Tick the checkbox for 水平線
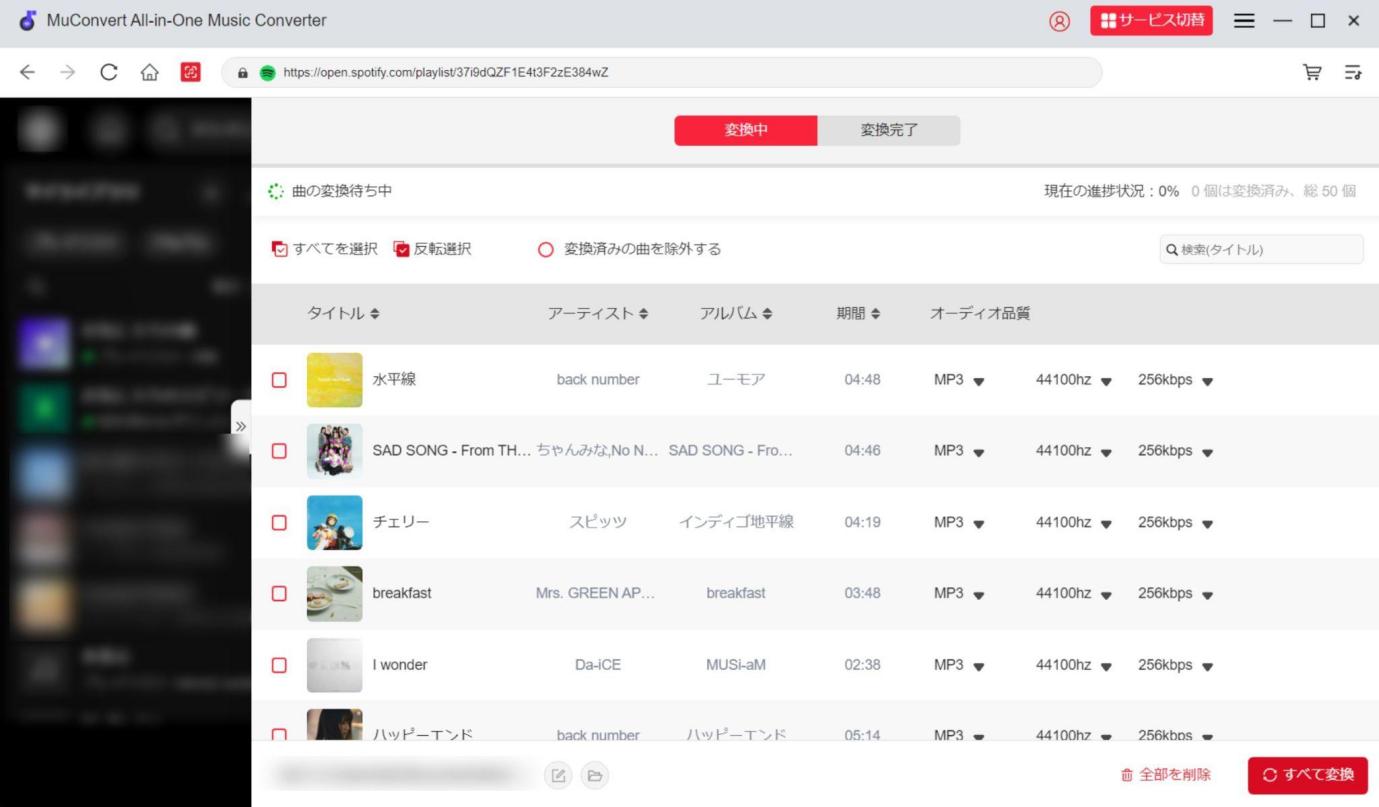Image resolution: width=1379 pixels, height=807 pixels. click(x=279, y=380)
